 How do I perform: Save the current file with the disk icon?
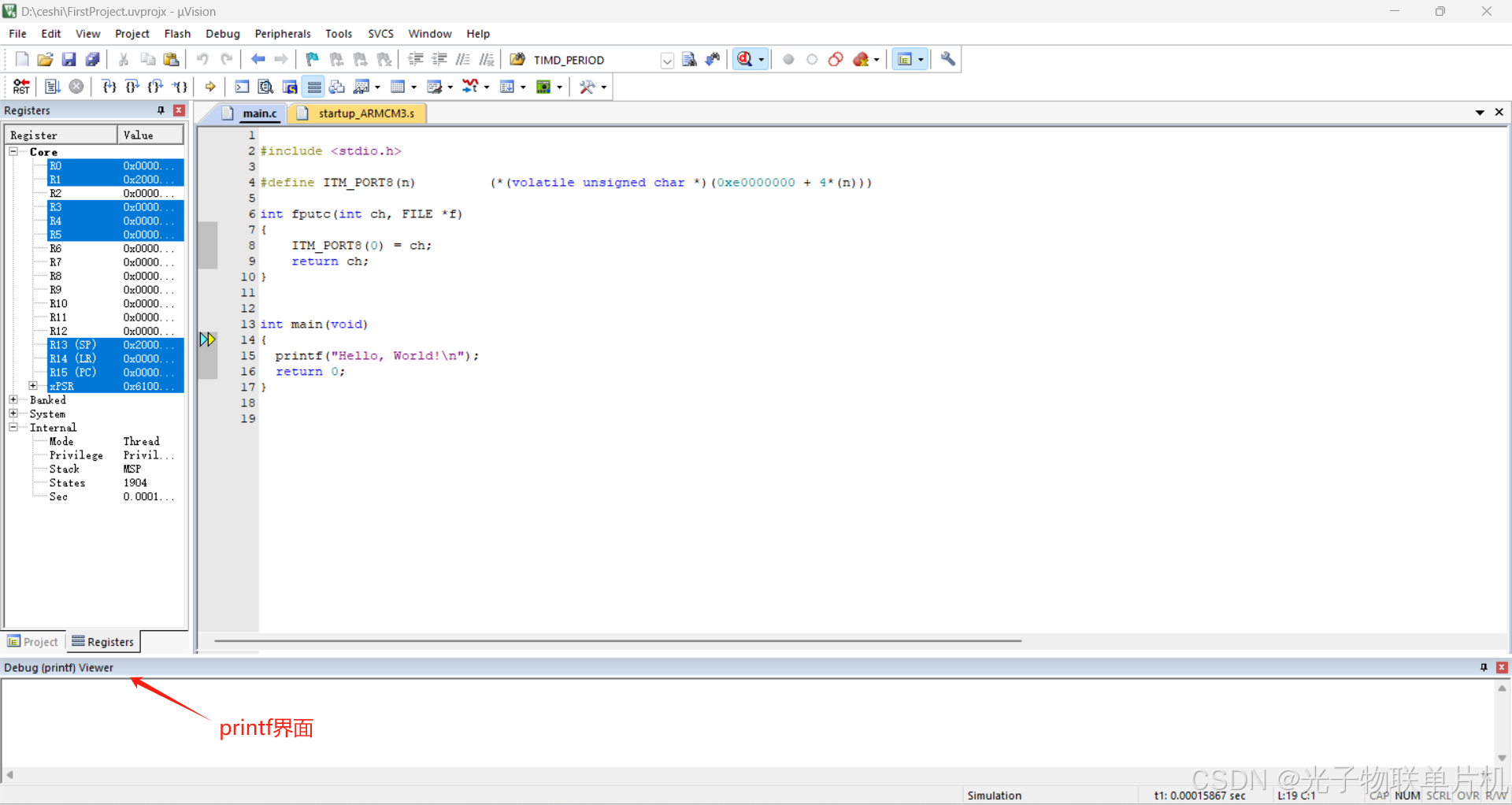(69, 59)
